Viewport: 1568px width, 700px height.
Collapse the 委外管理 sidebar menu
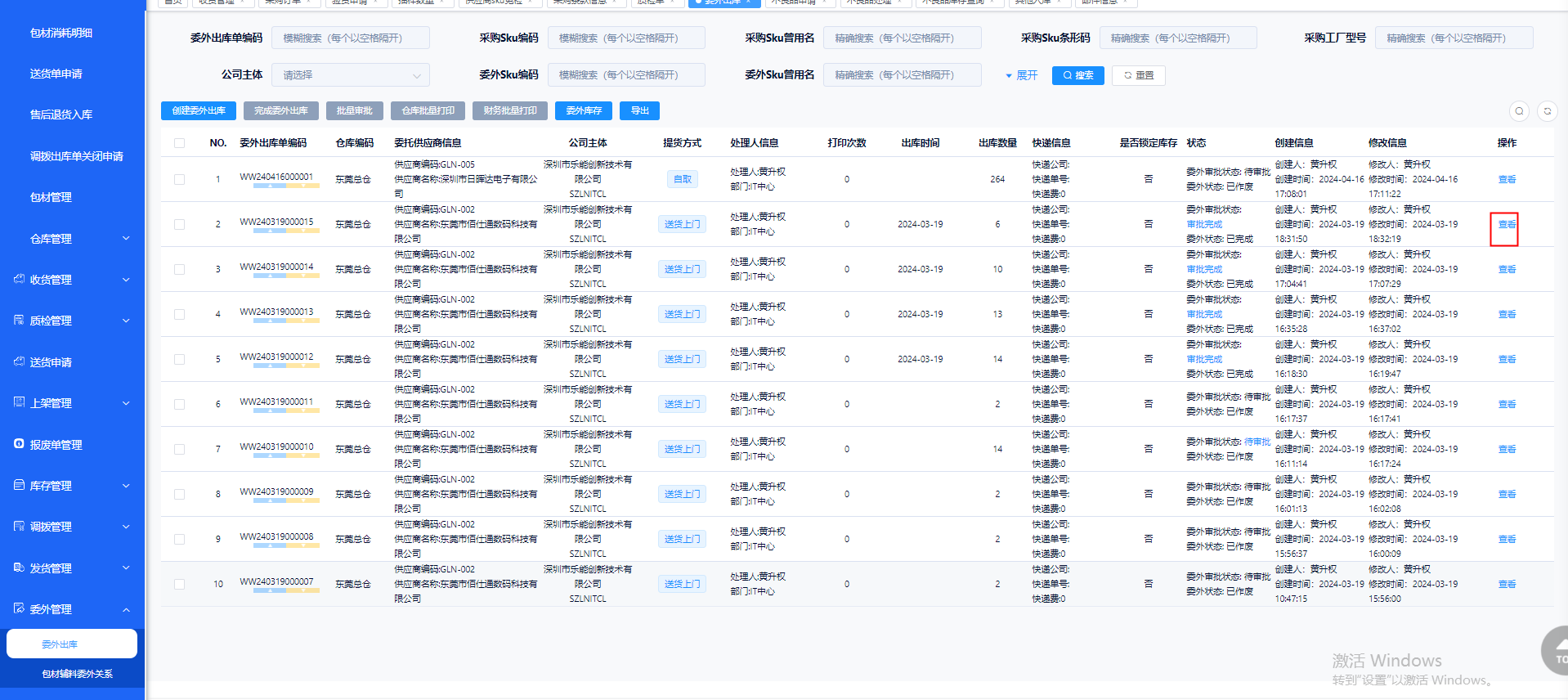[x=126, y=609]
